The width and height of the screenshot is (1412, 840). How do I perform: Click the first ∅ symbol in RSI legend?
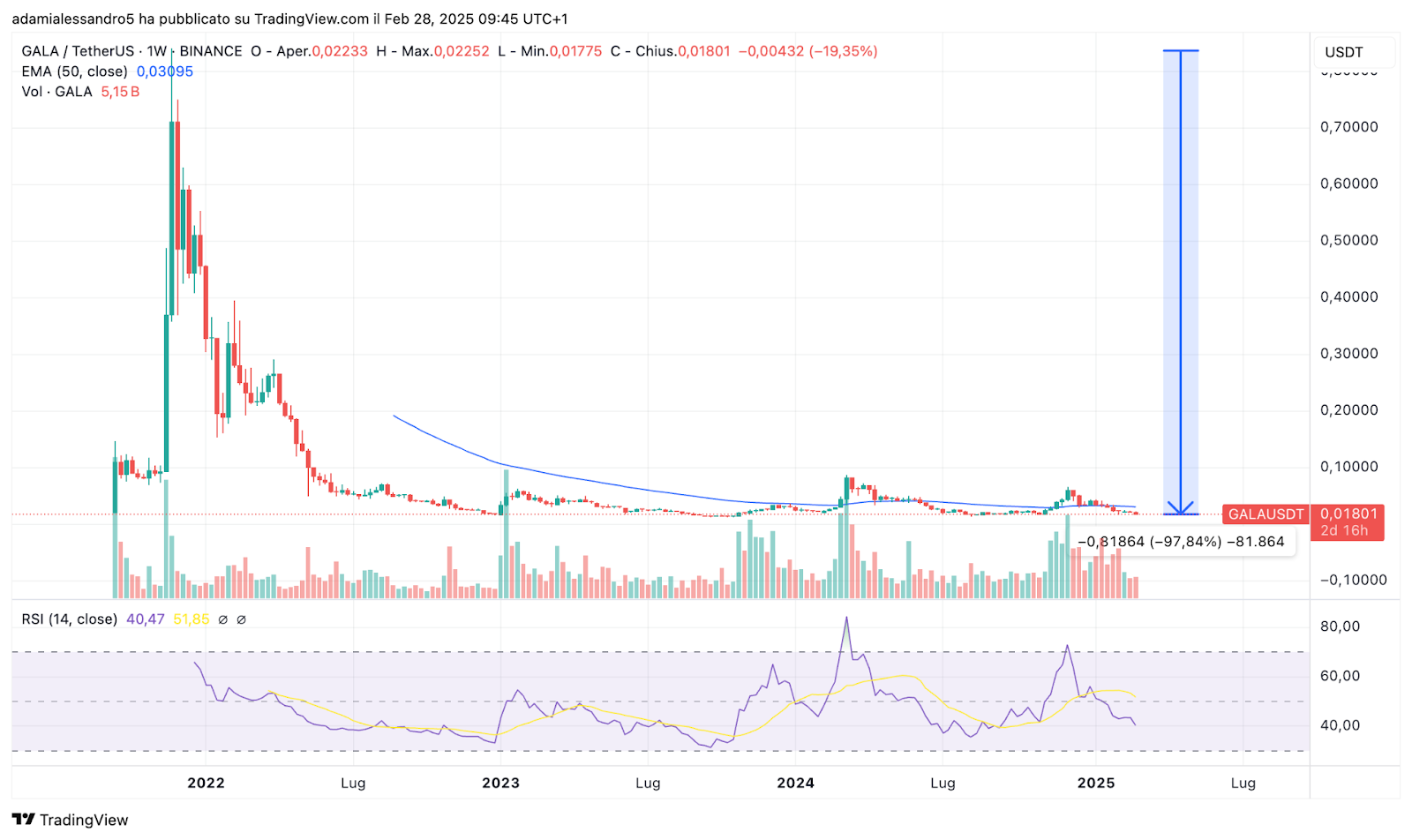pos(222,619)
